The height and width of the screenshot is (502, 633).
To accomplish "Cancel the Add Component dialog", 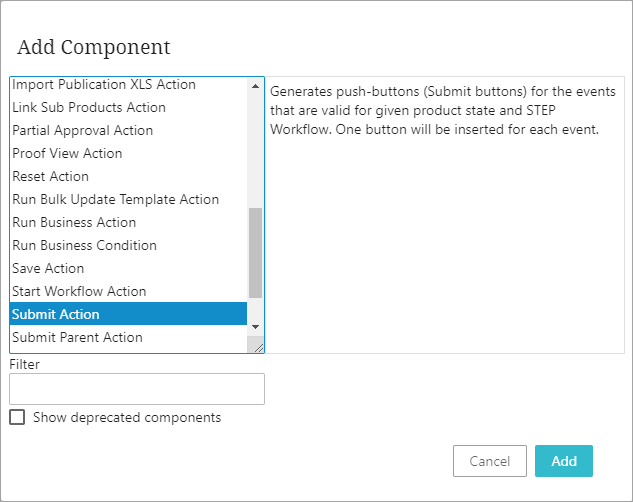I will click(490, 461).
